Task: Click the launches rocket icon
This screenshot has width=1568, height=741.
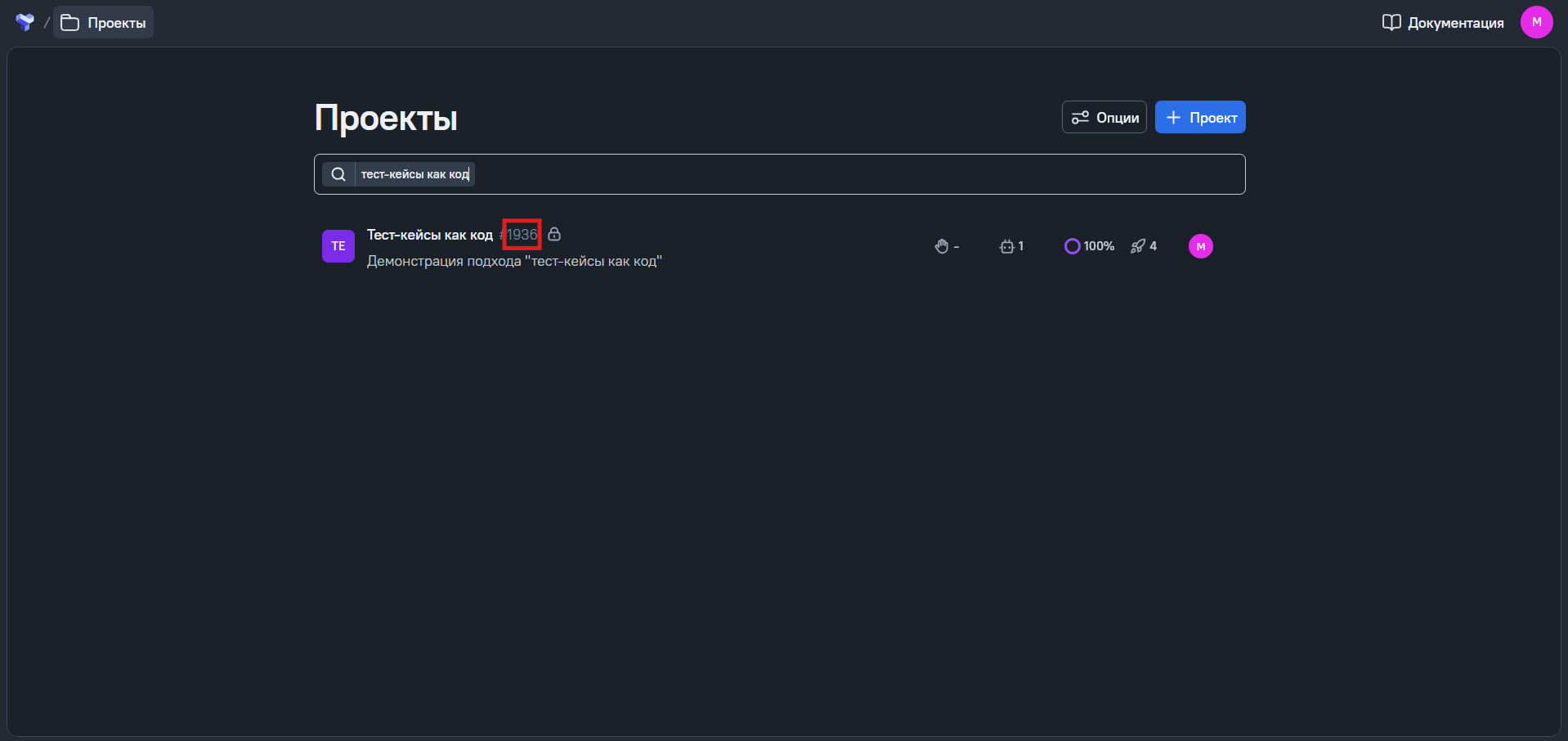Action: point(1138,246)
